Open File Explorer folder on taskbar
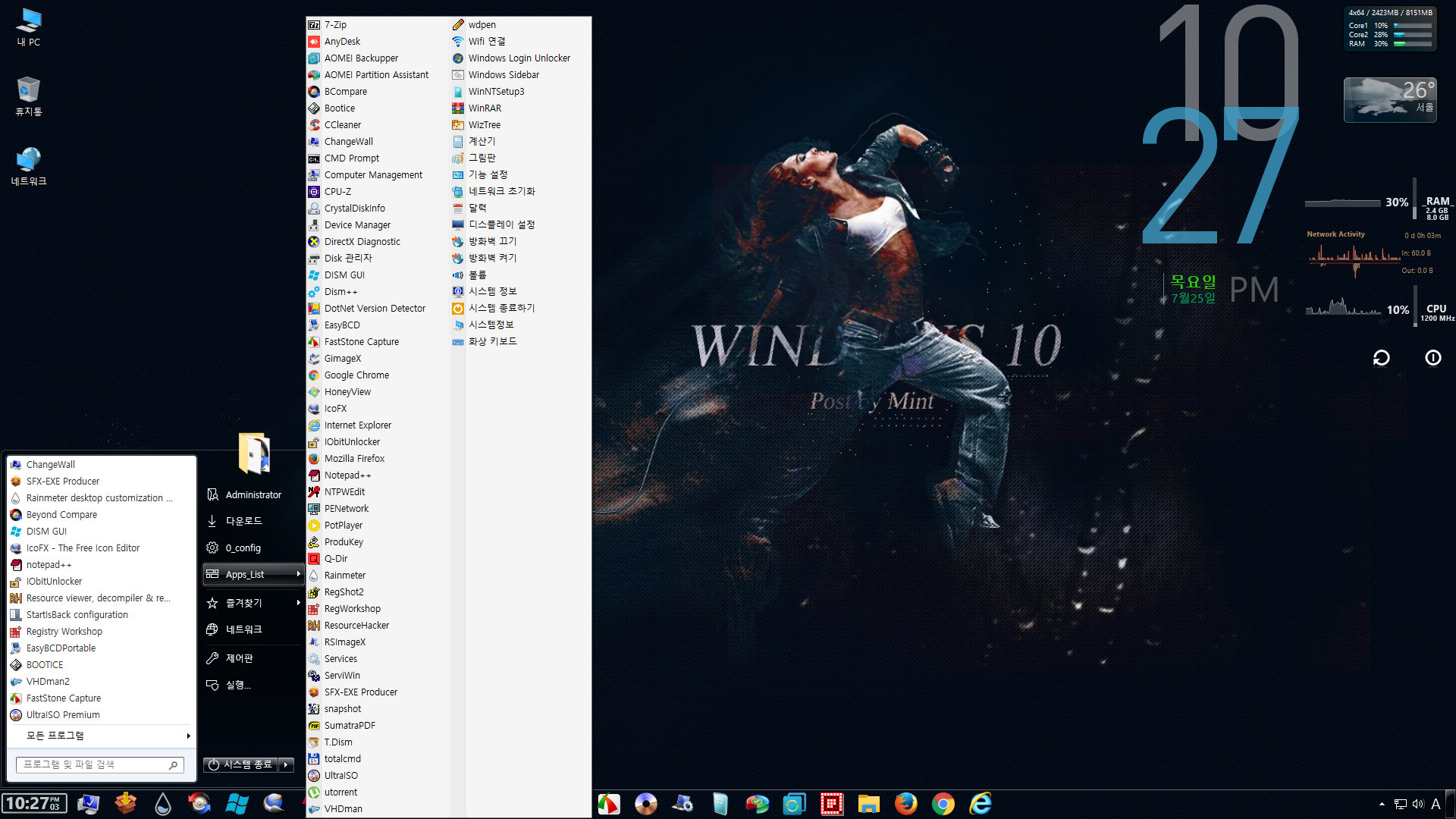This screenshot has width=1456, height=819. [868, 804]
